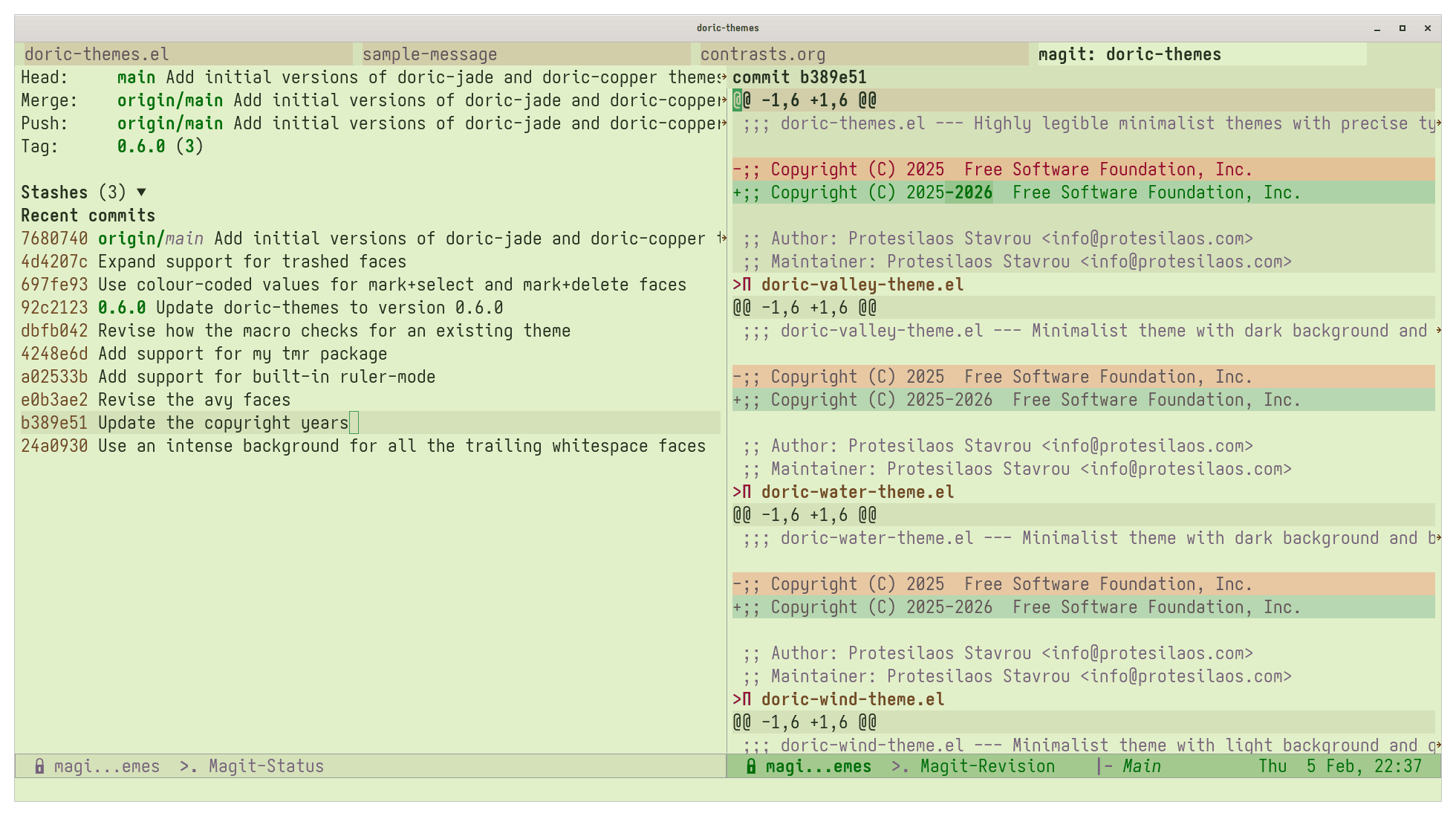Screen dimensions: 1456x816
Task: Switch to the contrasts.org tab
Action: 763,54
